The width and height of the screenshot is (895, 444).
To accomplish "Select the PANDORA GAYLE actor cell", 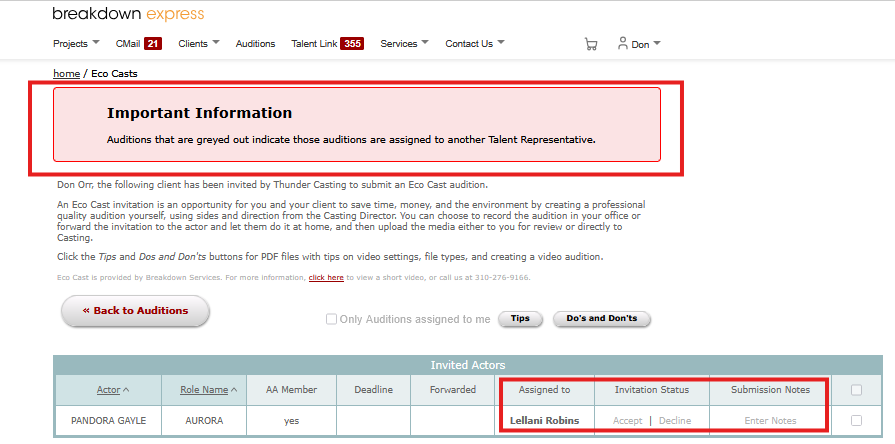I will tap(108, 421).
